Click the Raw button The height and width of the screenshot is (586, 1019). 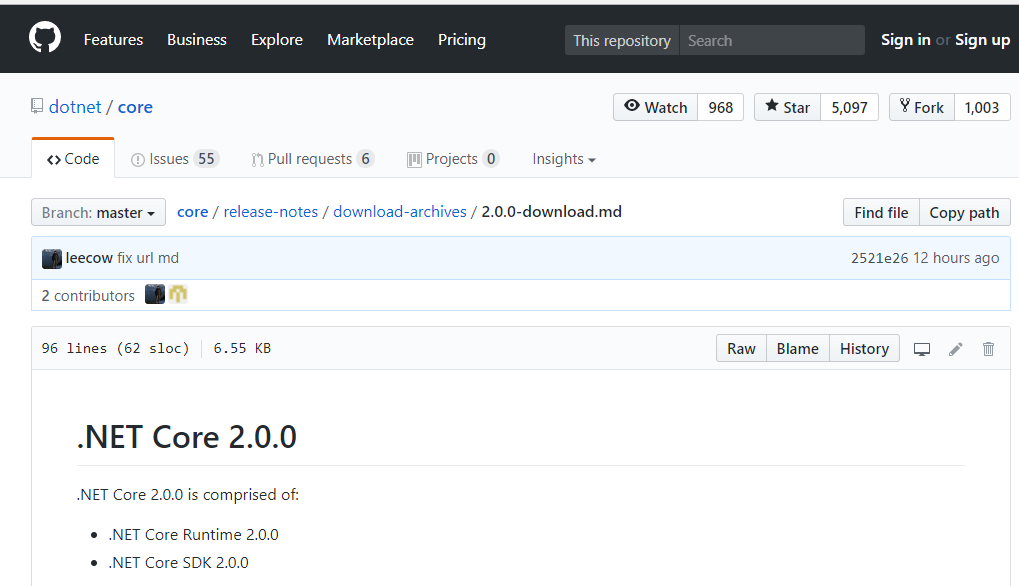tap(740, 348)
